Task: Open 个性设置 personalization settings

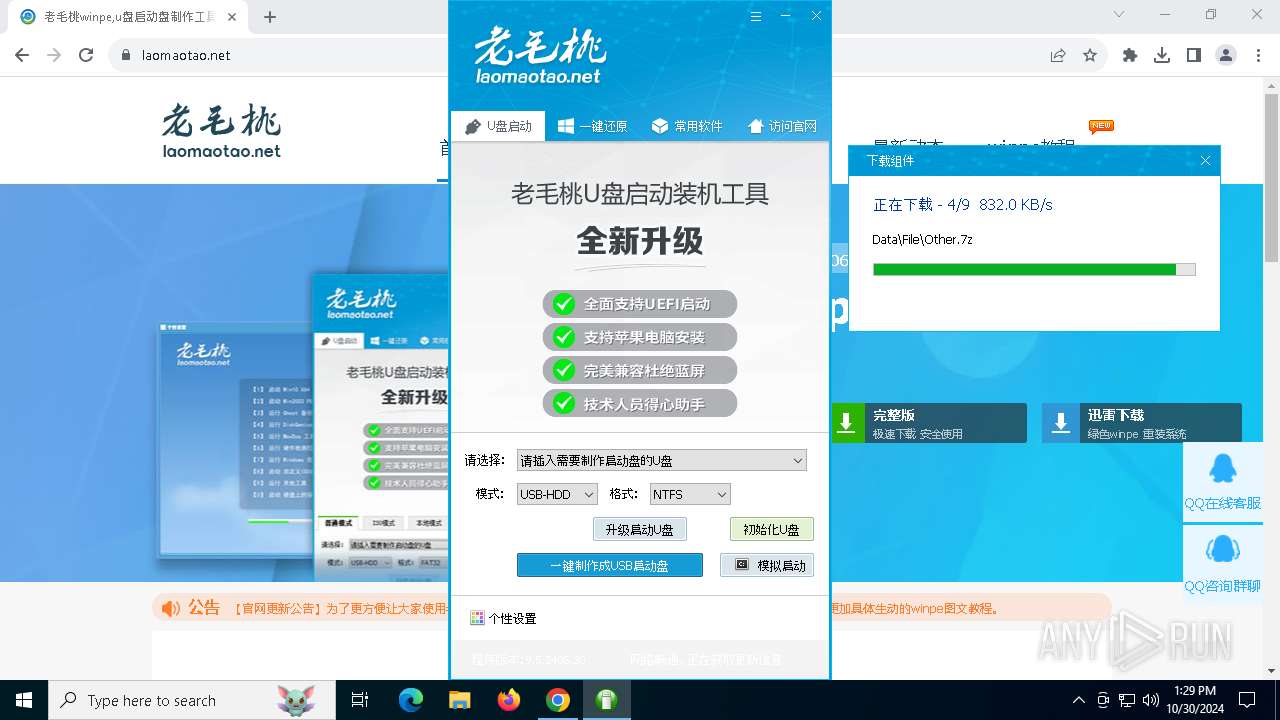Action: tap(503, 618)
